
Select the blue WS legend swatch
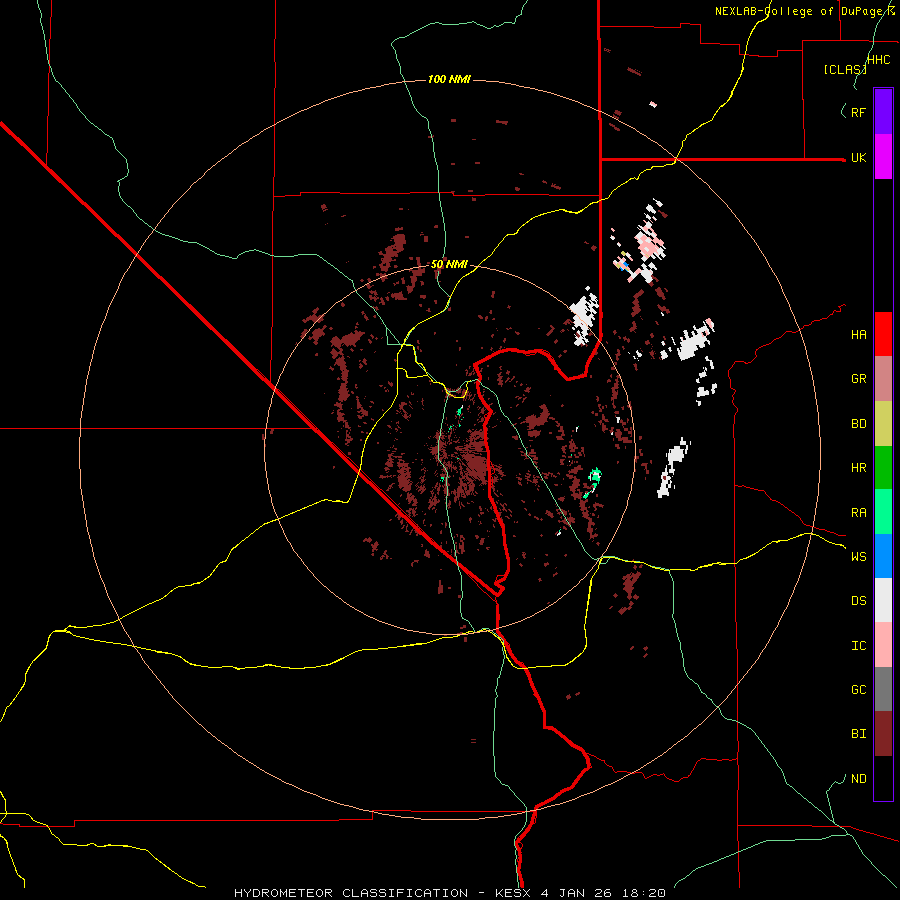click(x=883, y=556)
